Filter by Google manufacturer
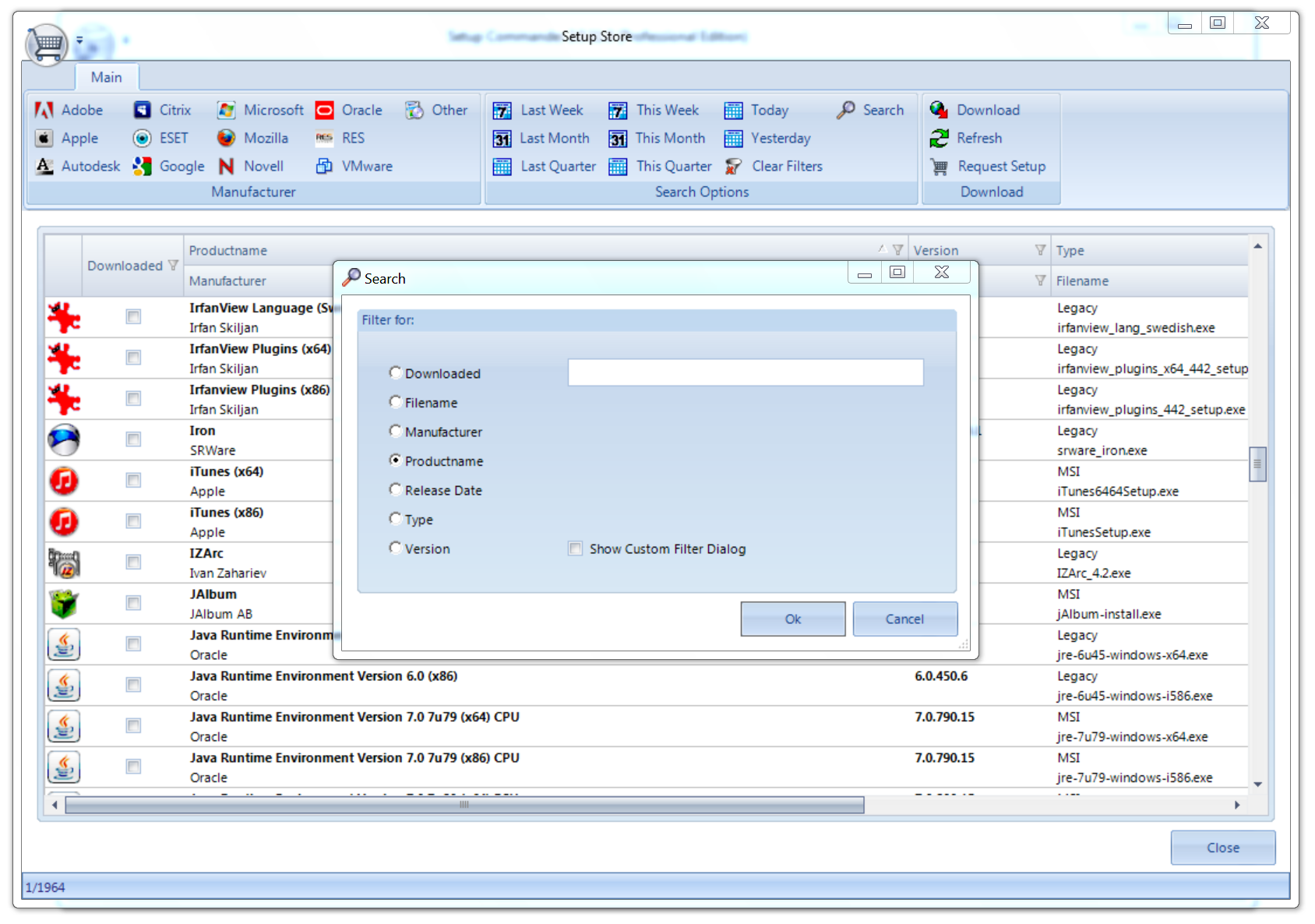The height and width of the screenshot is (924, 1315). [x=168, y=166]
